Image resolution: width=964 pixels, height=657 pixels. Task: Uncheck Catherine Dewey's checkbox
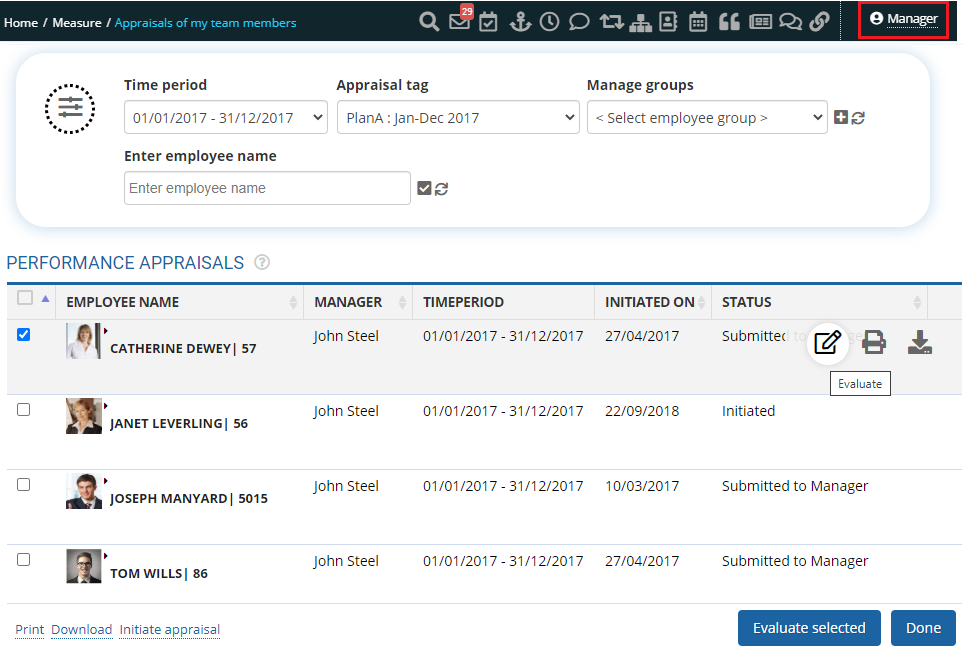point(23,334)
